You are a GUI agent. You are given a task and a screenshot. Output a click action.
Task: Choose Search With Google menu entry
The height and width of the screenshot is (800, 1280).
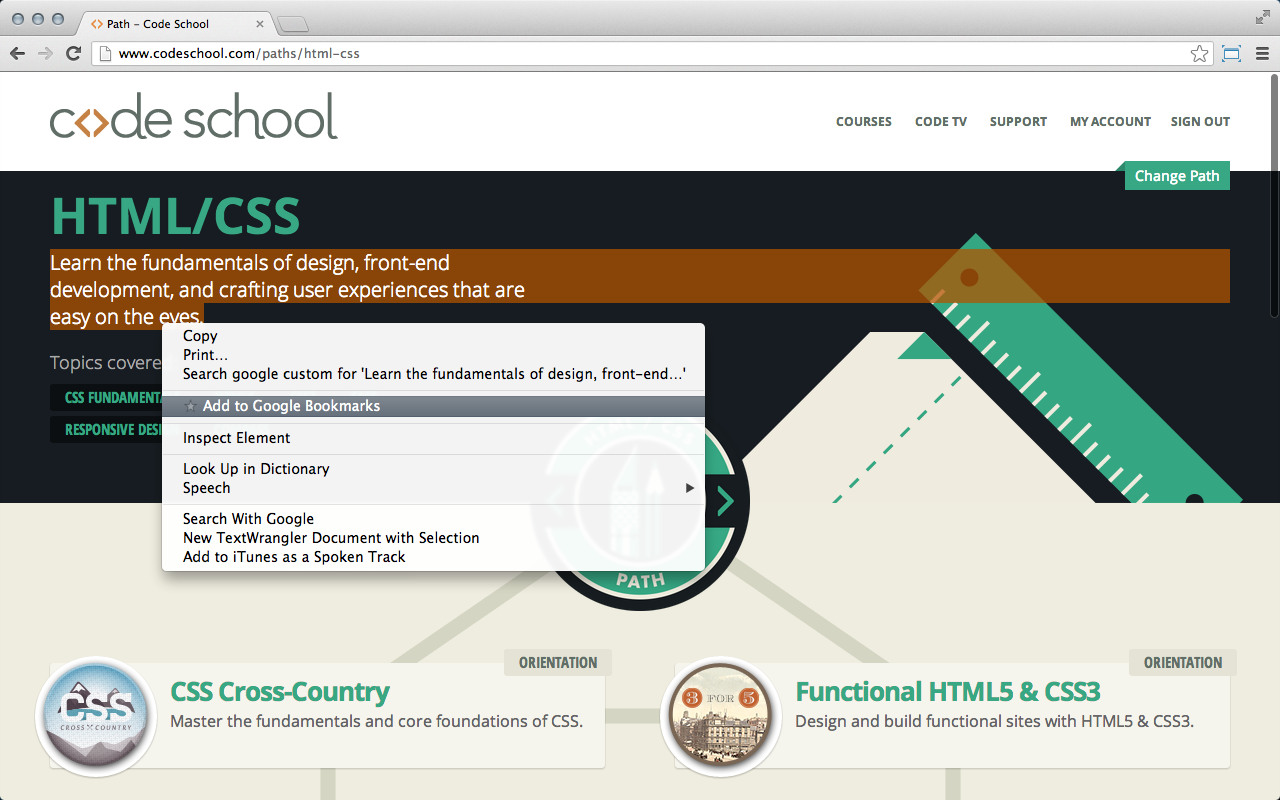click(433, 519)
